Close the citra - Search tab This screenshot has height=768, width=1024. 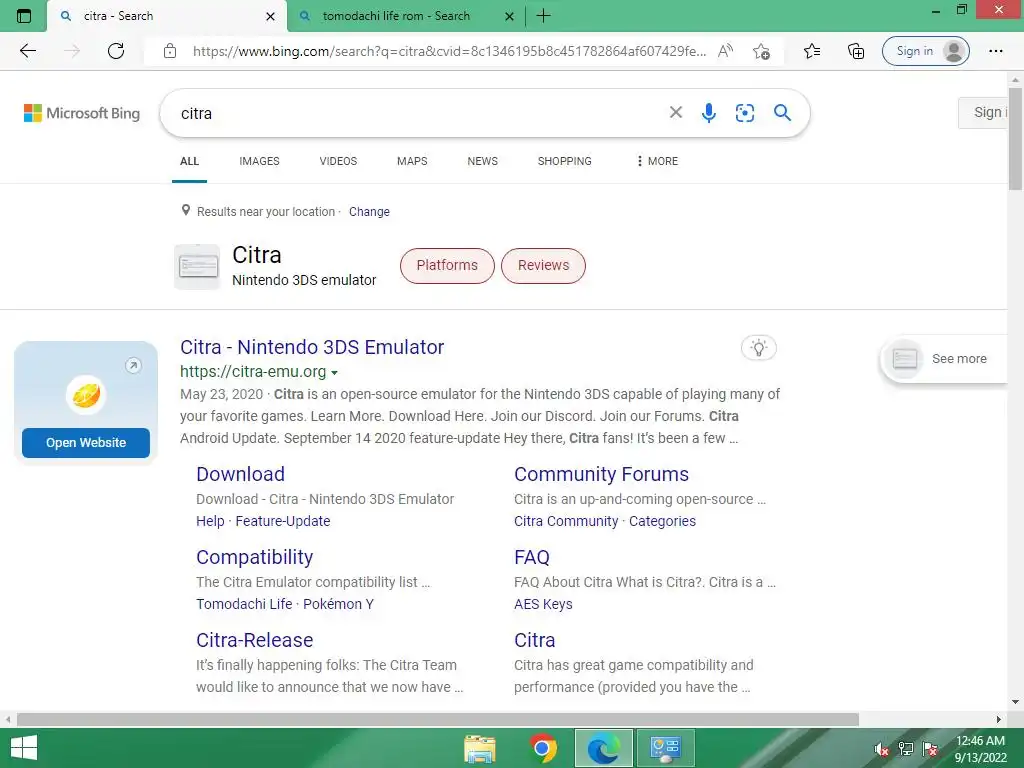[270, 16]
